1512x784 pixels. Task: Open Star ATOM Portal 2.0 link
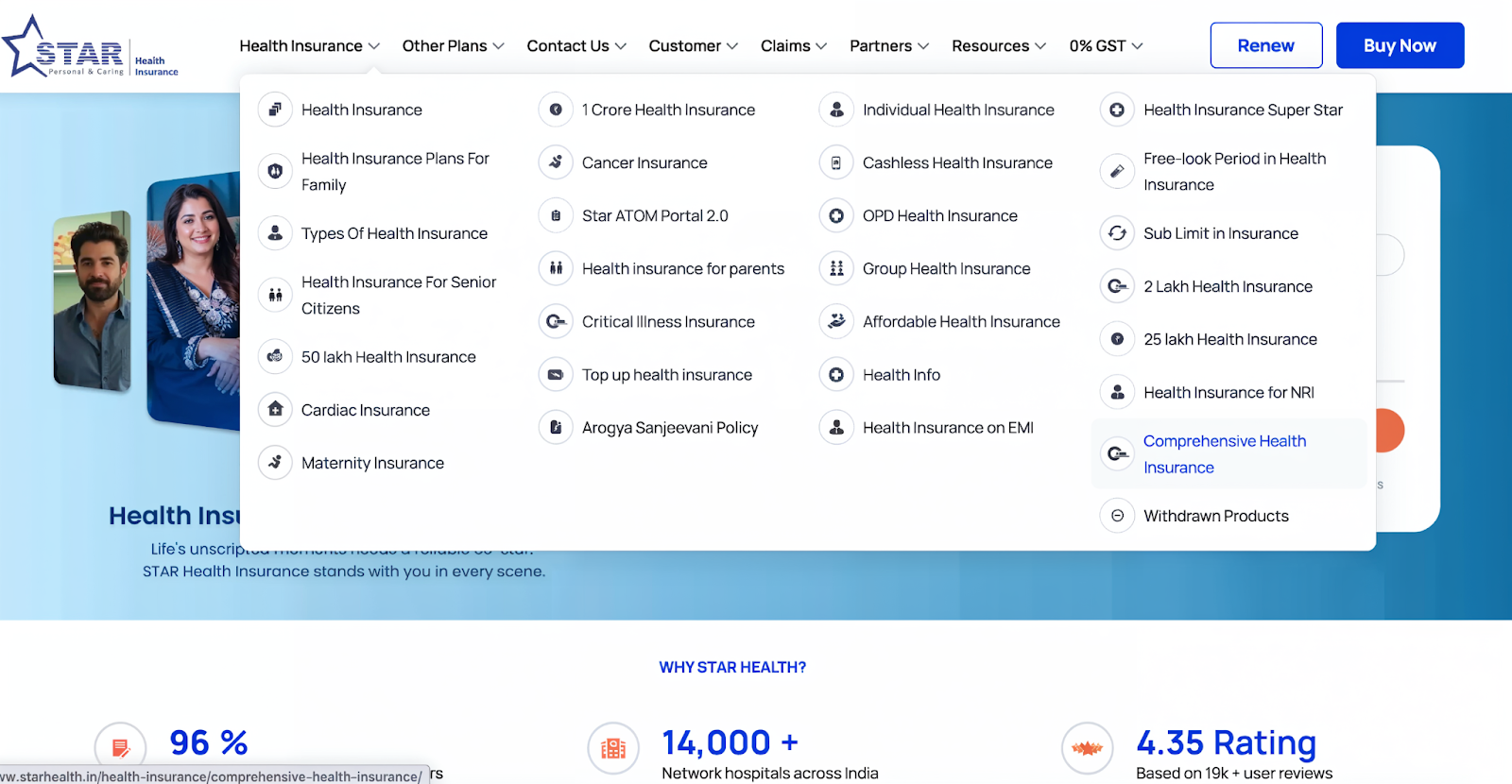(655, 215)
